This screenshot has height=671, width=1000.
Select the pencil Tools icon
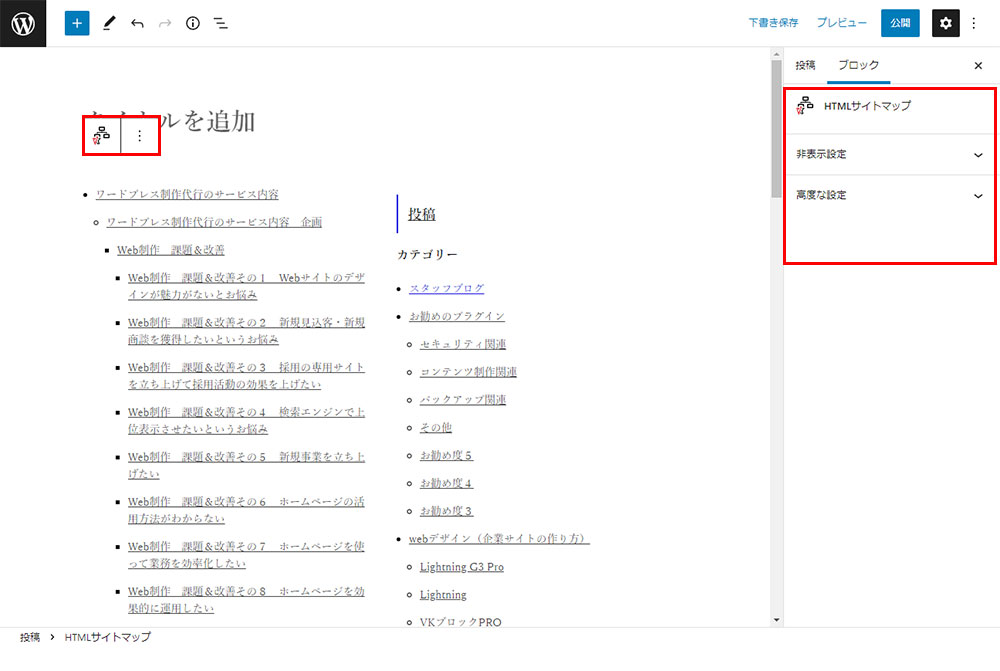click(109, 23)
